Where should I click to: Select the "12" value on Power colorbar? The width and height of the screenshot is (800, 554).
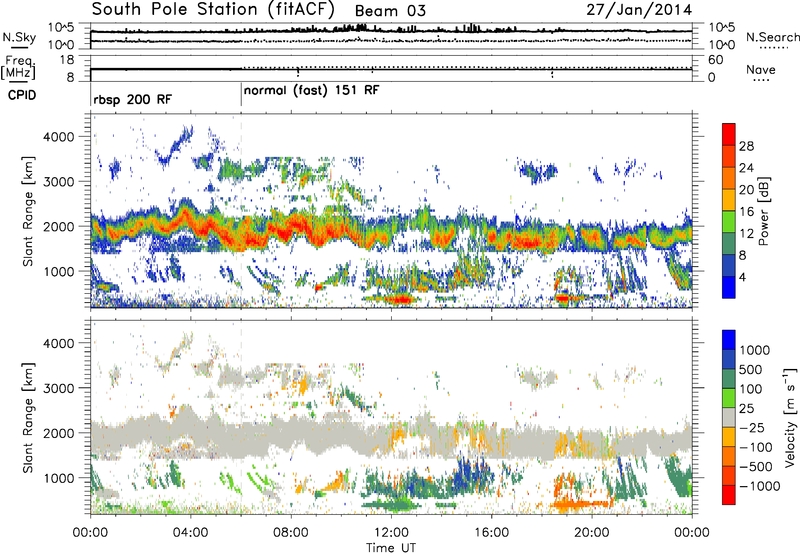746,234
